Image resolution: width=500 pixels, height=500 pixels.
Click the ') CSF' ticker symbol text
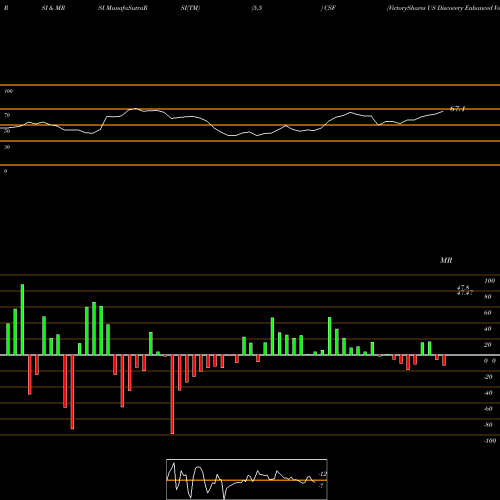click(x=328, y=8)
